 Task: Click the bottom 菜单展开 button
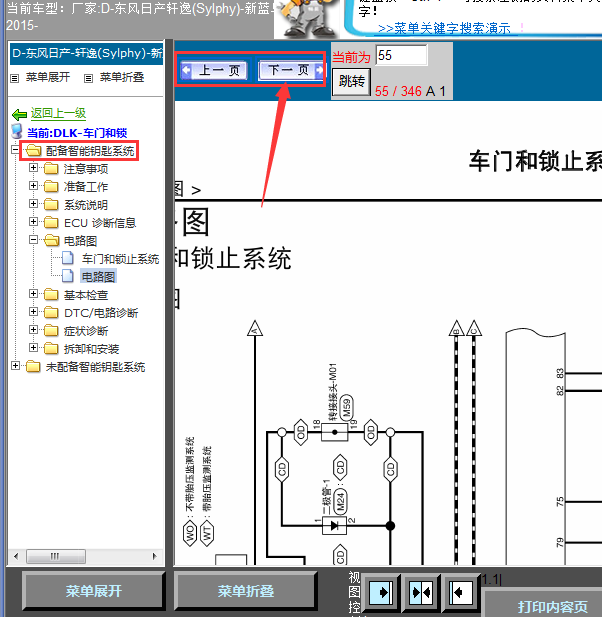point(93,591)
